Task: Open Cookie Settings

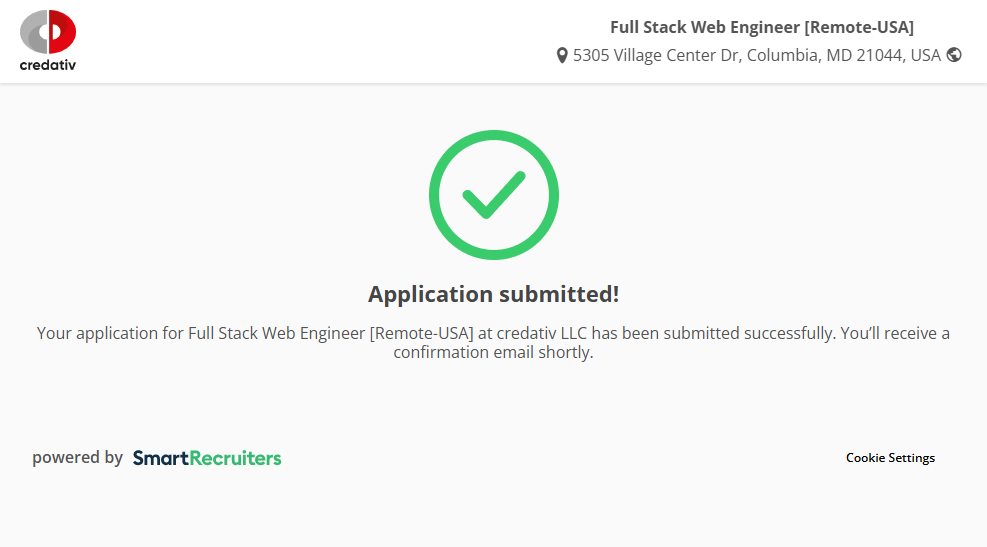Action: click(x=890, y=458)
